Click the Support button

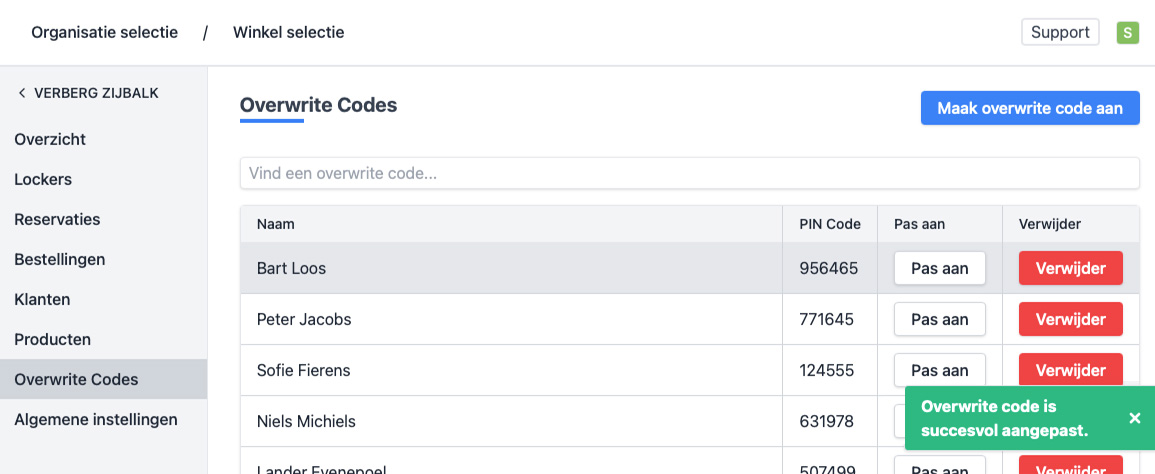pyautogui.click(x=1060, y=32)
